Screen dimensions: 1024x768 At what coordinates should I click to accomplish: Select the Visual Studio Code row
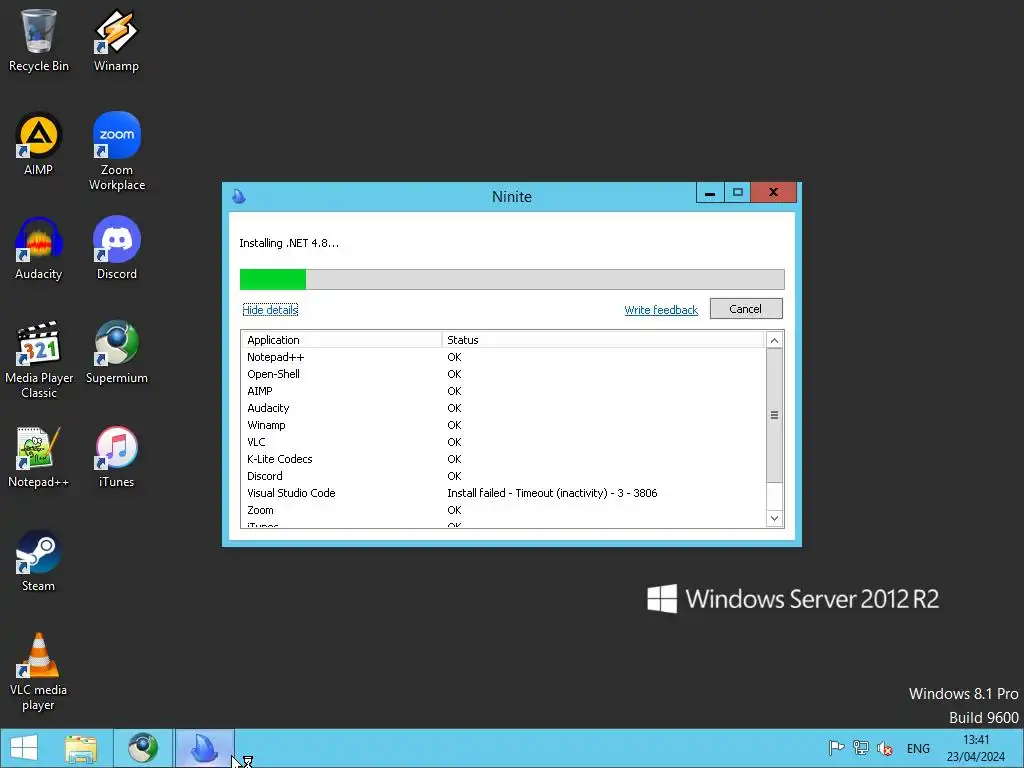click(x=503, y=493)
